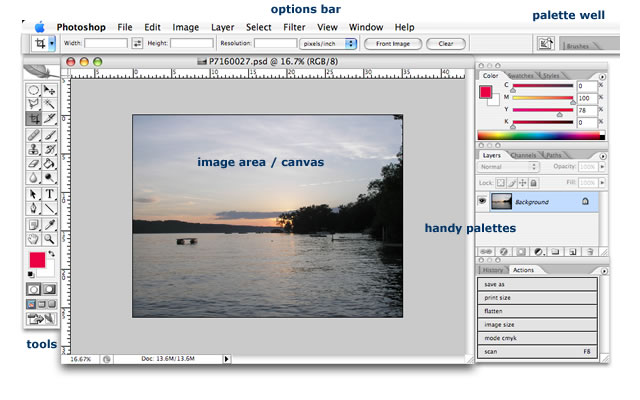Viewport: 640px width, 400px height.
Task: Open the Normal blend mode dropdown
Action: [x=508, y=167]
